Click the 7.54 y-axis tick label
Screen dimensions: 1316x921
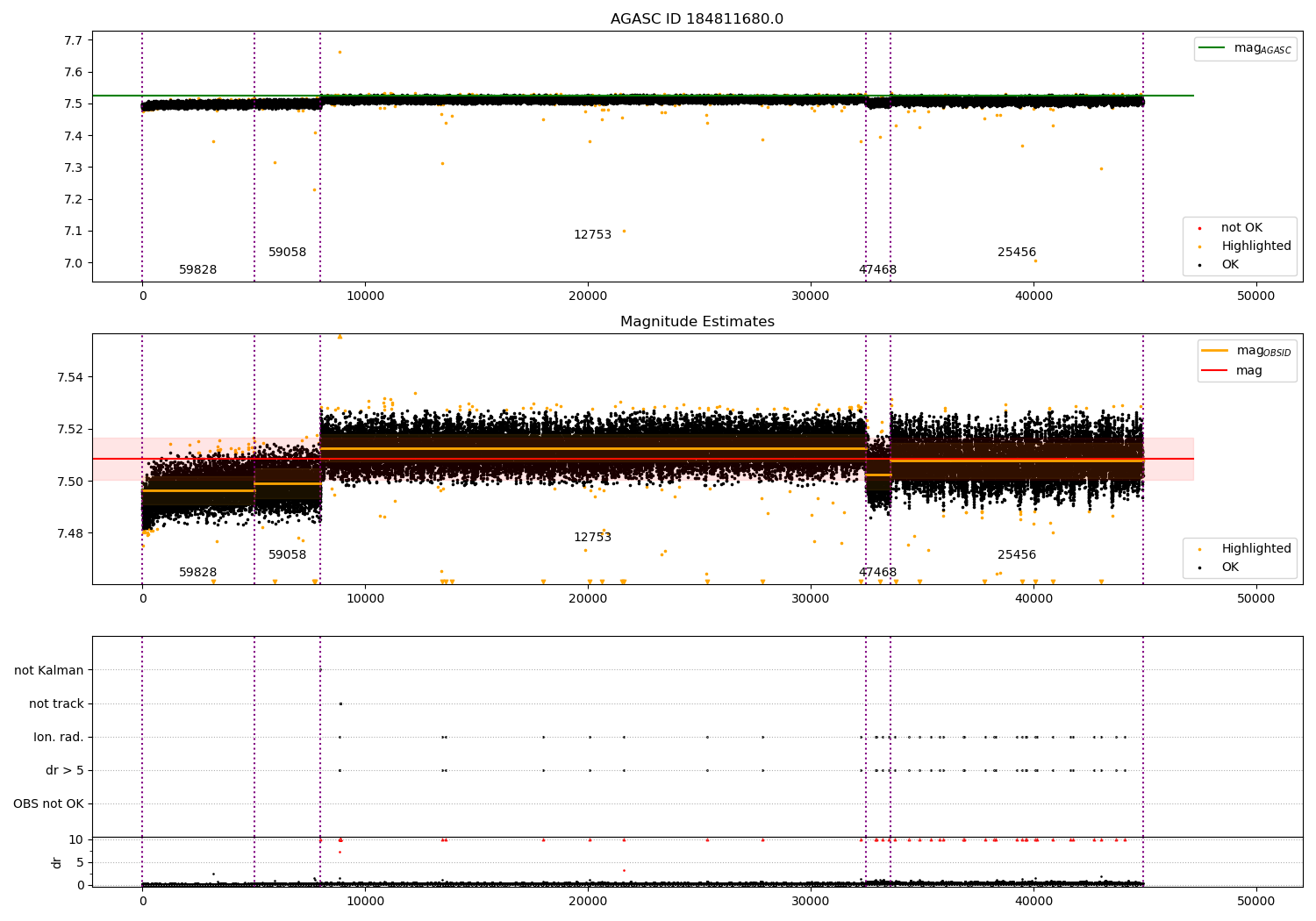(x=70, y=377)
